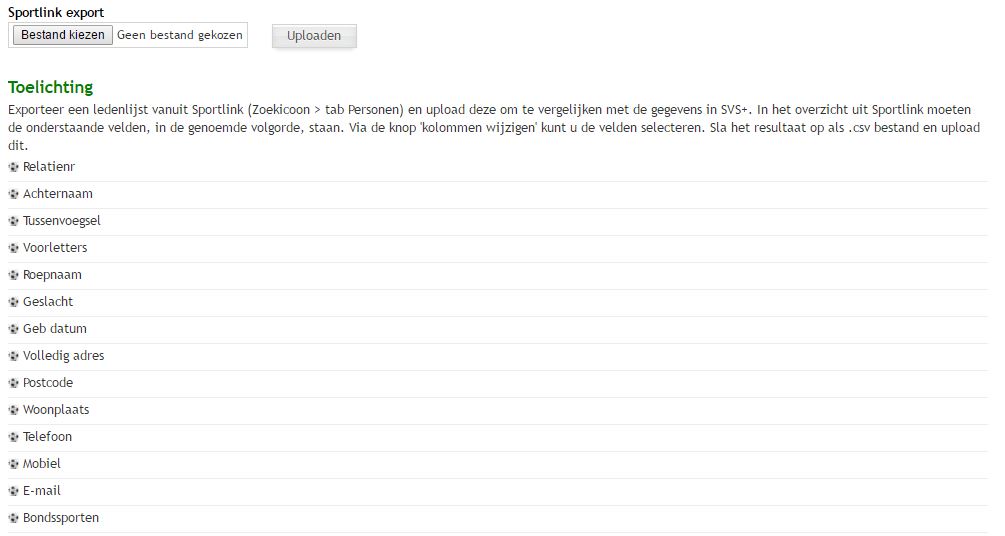Select the E-mail list entry
The width and height of the screenshot is (1005, 536).
42,491
